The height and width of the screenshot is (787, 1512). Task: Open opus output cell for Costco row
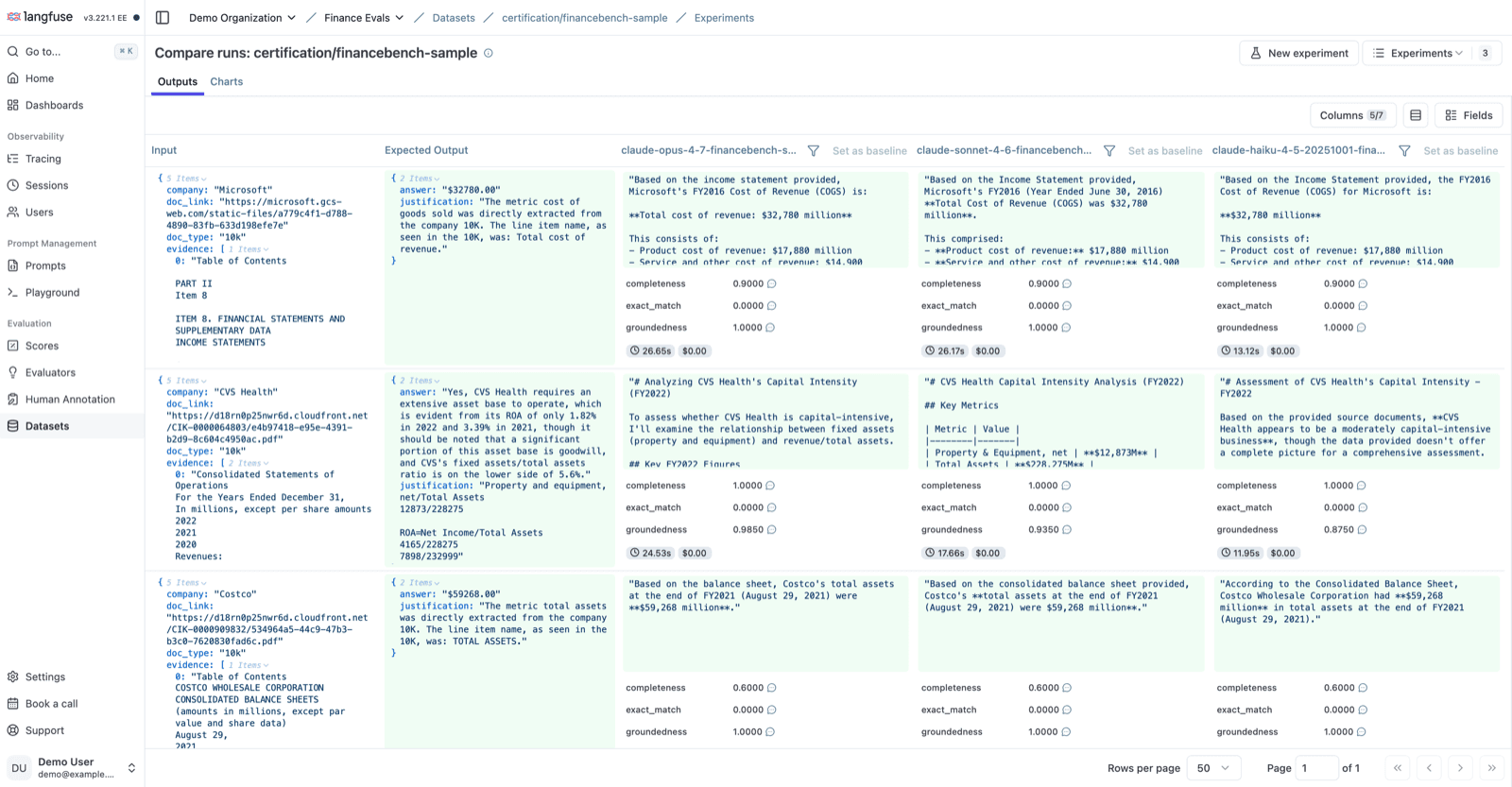(765, 624)
